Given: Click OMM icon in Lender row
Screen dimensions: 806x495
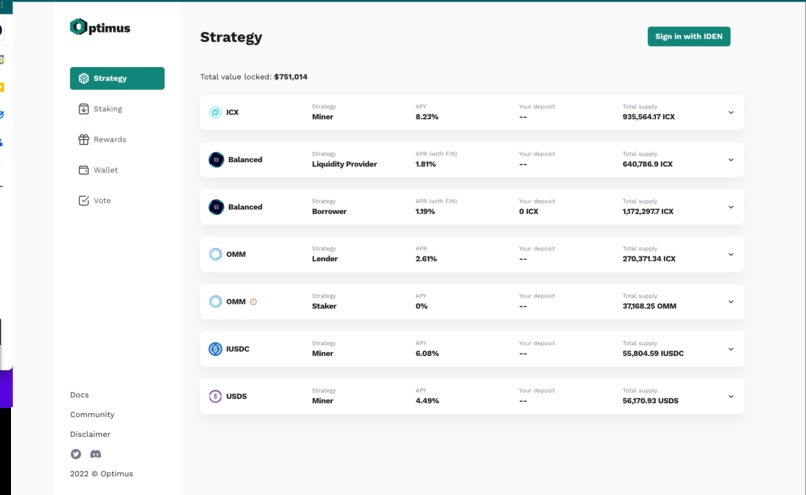Looking at the screenshot, I should [x=215, y=254].
